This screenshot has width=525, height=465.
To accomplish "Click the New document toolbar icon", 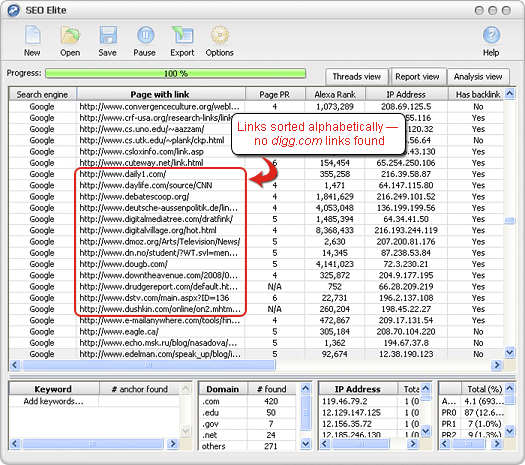I will (x=32, y=35).
